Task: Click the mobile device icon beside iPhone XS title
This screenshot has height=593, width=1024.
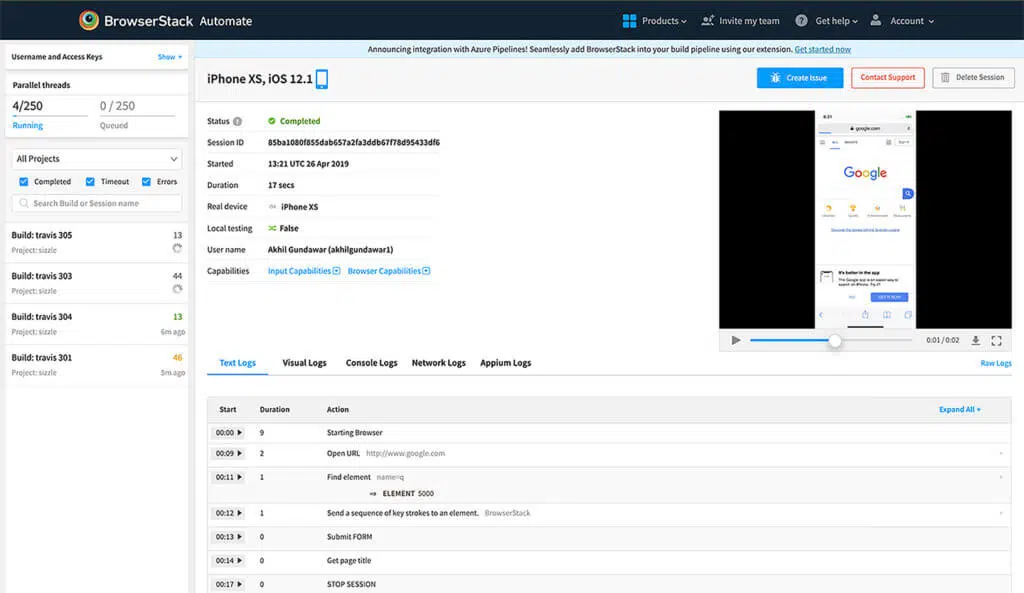Action: (x=322, y=79)
